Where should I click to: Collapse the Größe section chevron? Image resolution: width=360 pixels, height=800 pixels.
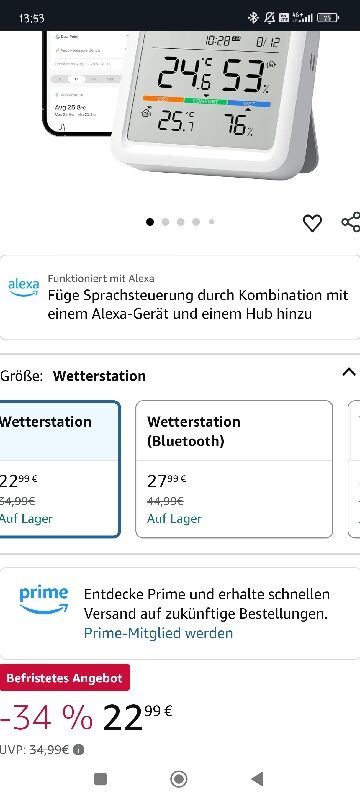point(349,372)
